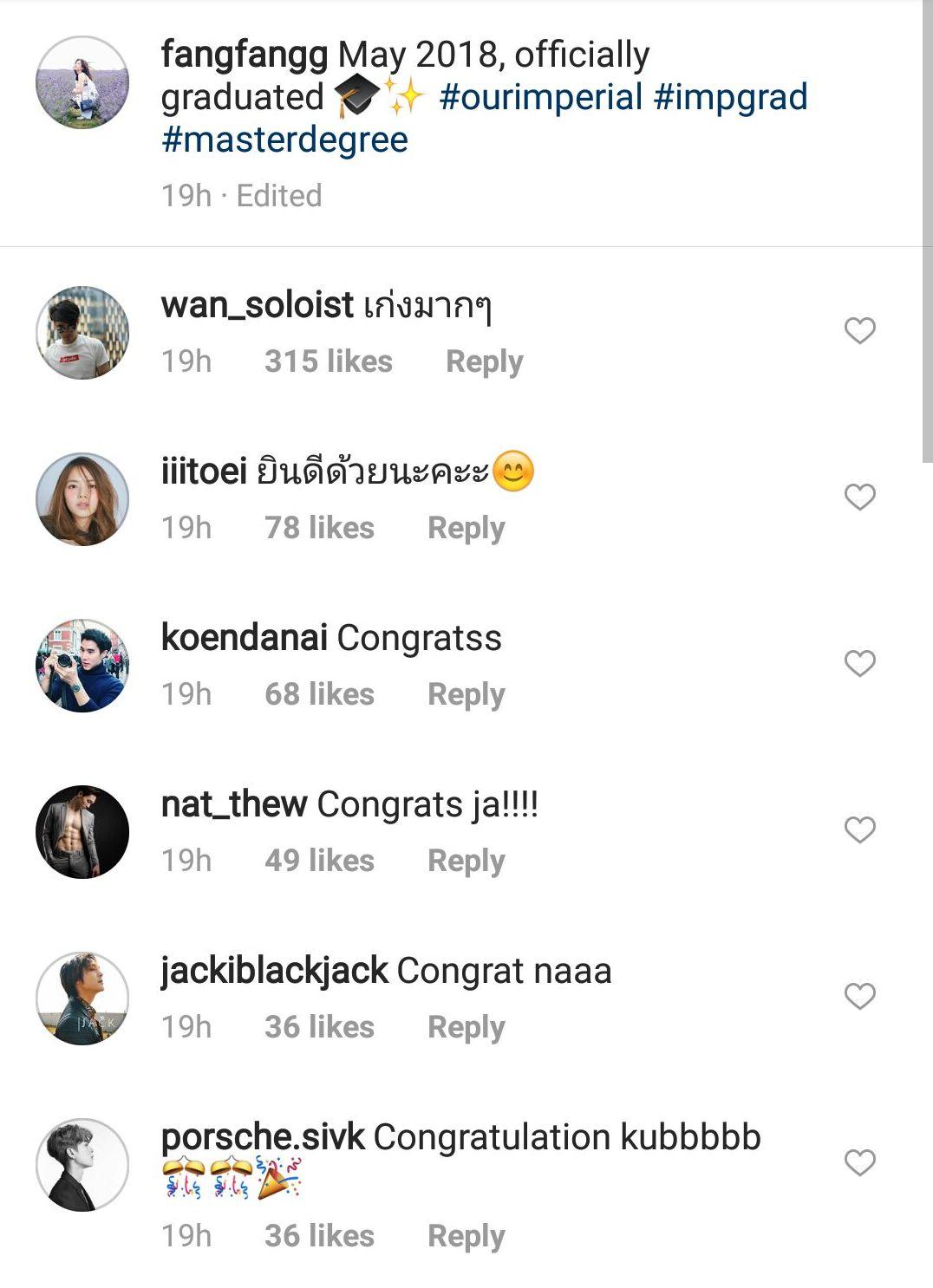Image resolution: width=933 pixels, height=1288 pixels.
Task: Open nat_thew's profile picture
Action: click(x=82, y=832)
